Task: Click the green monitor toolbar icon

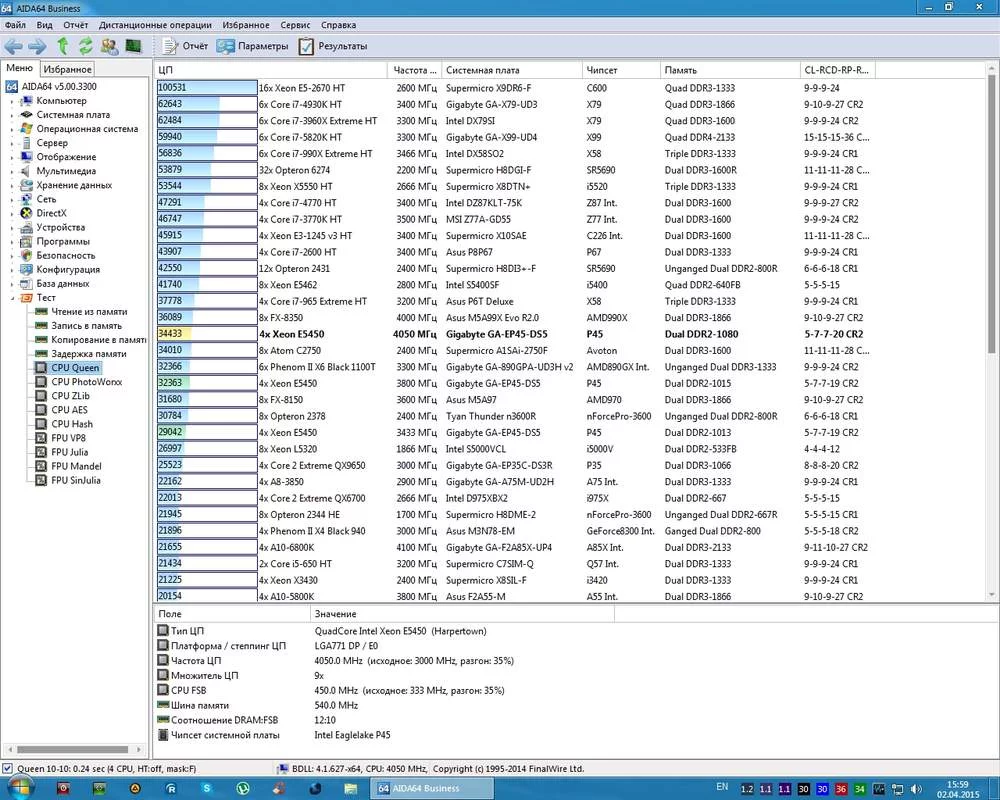Action: (x=133, y=46)
